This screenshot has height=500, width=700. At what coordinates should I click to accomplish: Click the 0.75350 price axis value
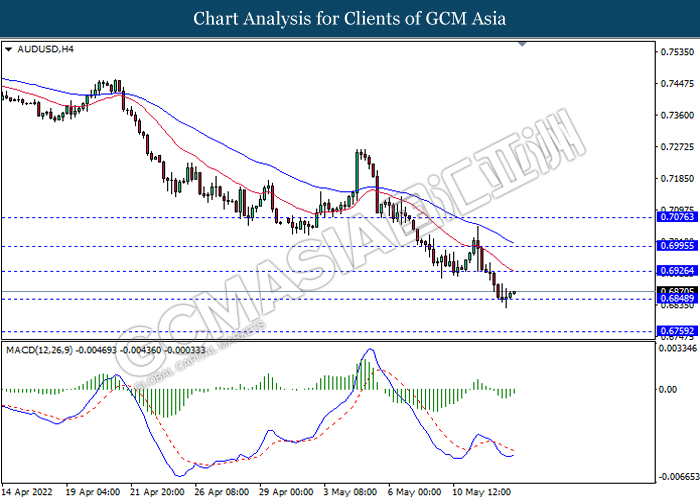click(677, 52)
